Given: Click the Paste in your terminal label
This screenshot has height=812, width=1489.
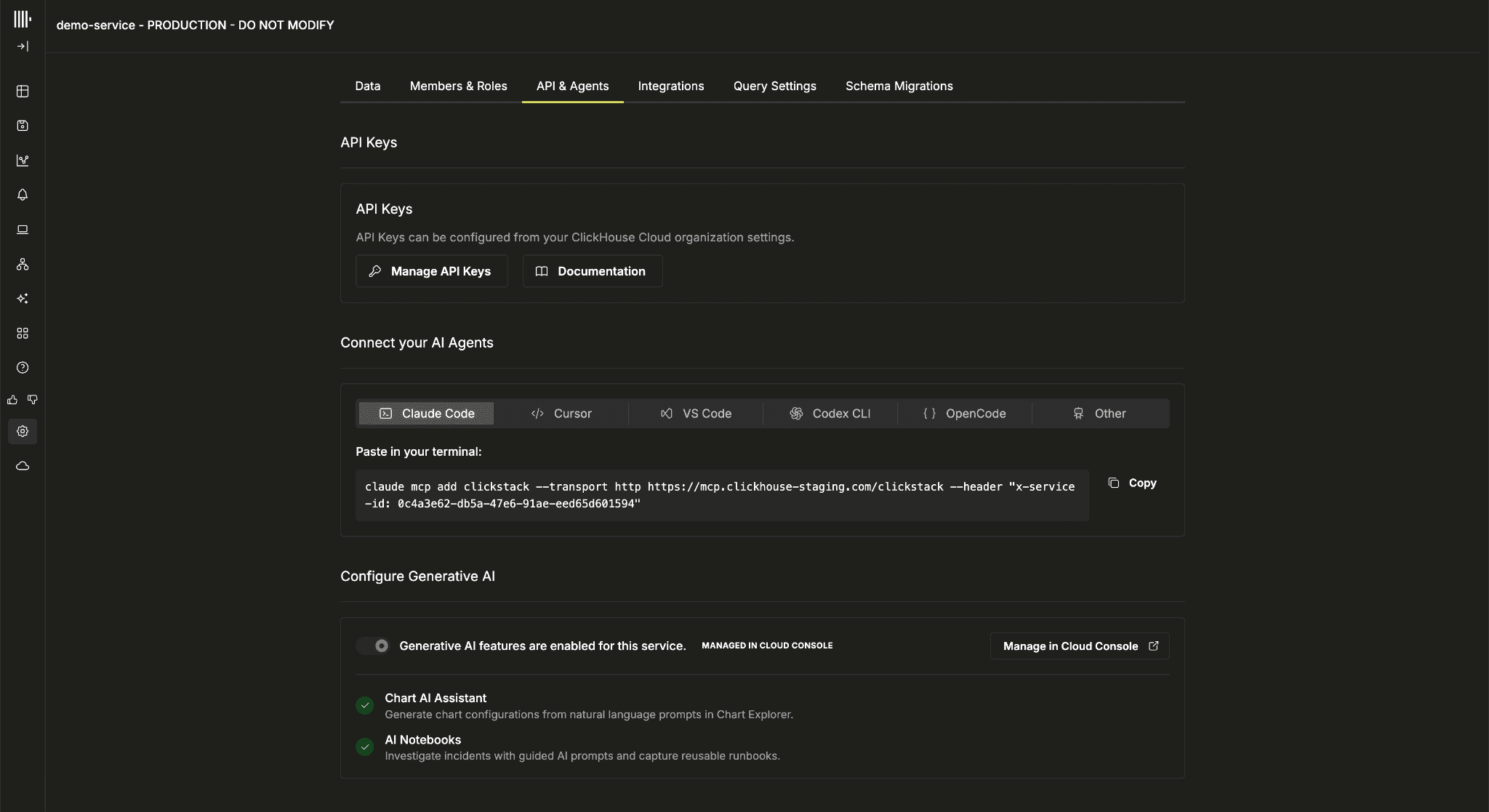Looking at the screenshot, I should coord(419,451).
